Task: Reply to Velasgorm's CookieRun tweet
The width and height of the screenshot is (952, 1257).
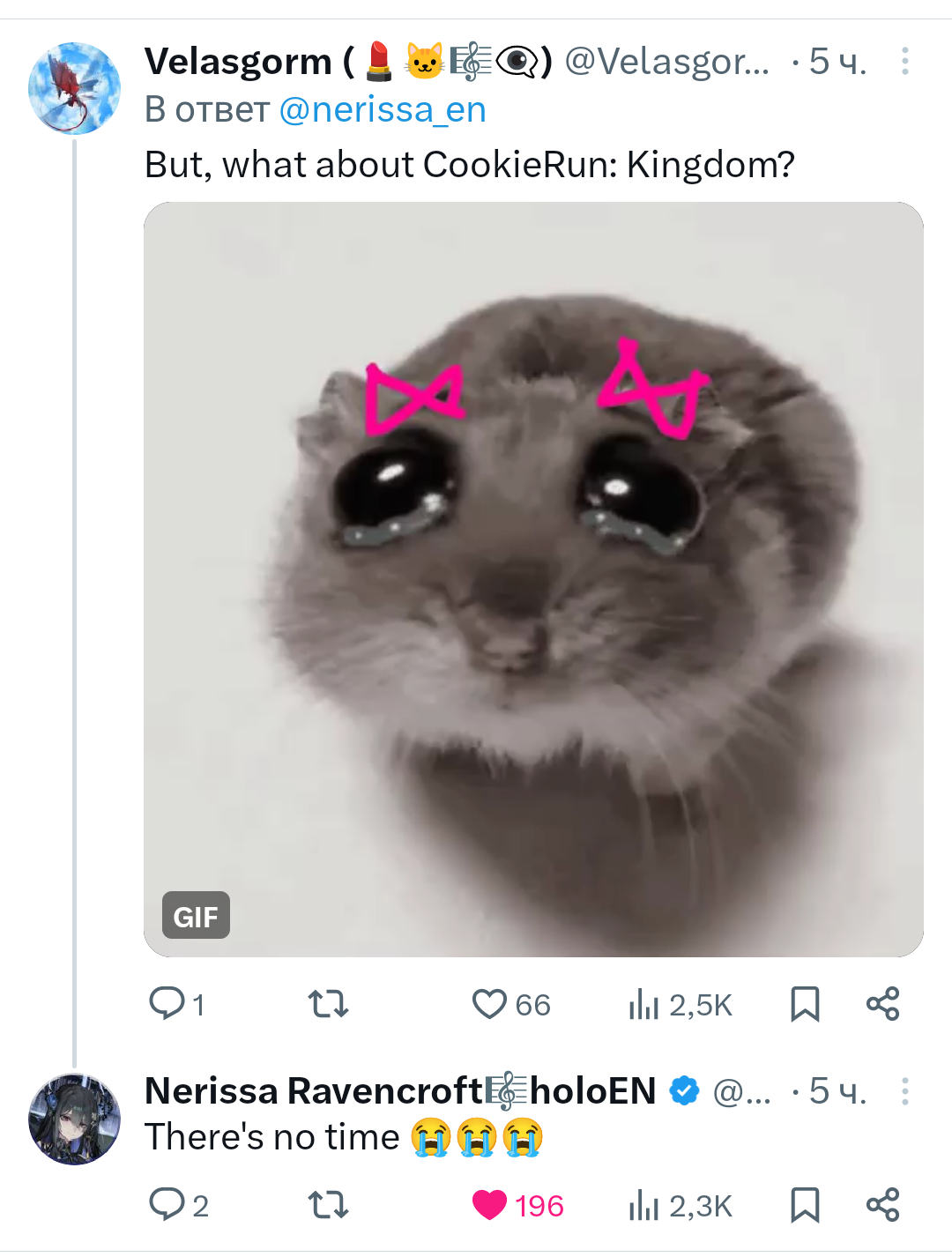Action: pos(167,1003)
